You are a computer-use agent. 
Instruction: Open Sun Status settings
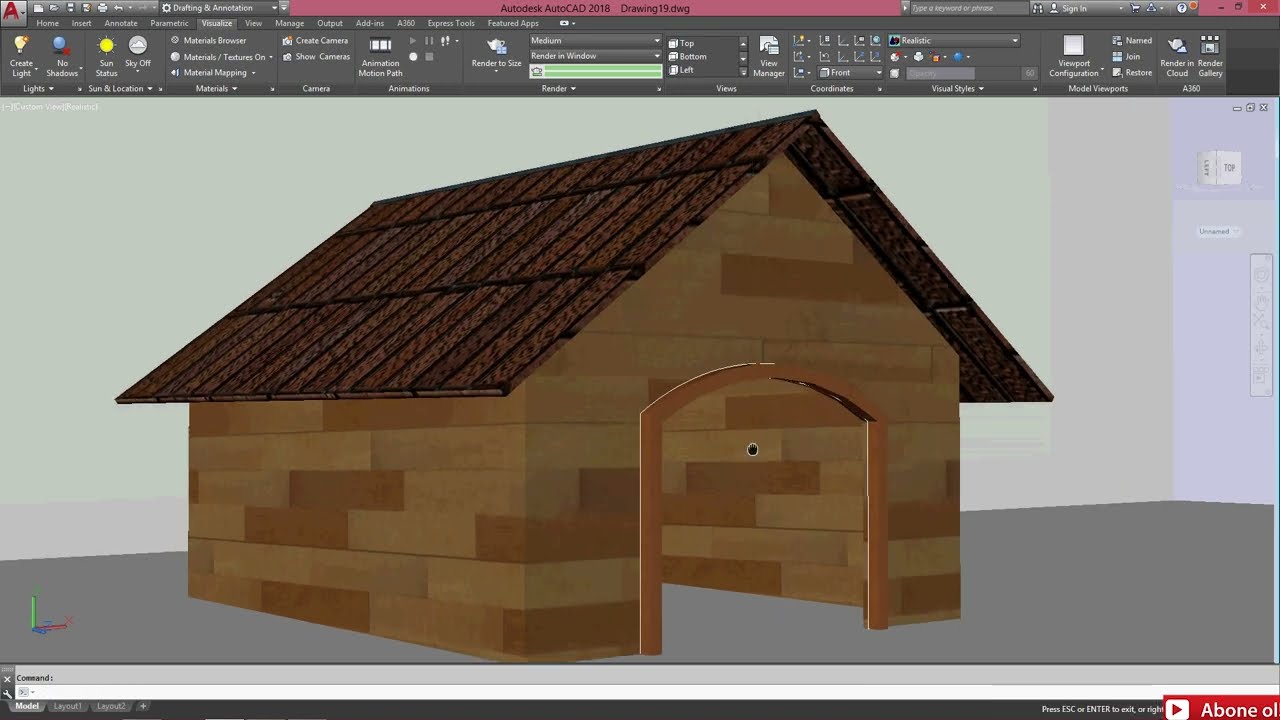(106, 56)
